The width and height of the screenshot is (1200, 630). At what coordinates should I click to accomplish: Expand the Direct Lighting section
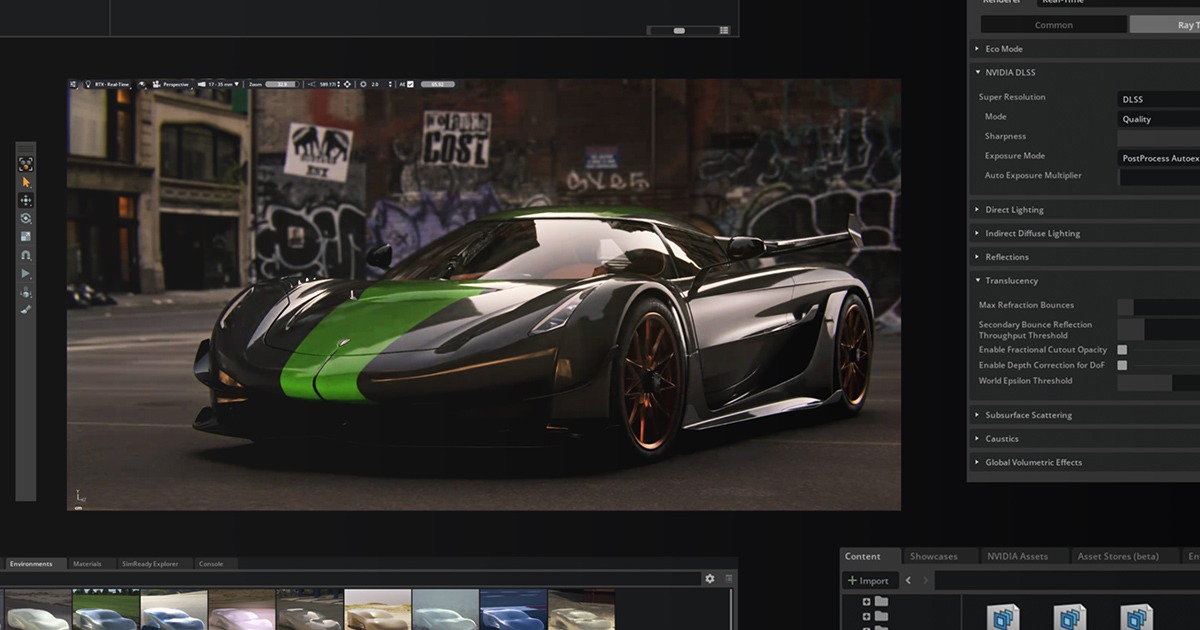1014,210
